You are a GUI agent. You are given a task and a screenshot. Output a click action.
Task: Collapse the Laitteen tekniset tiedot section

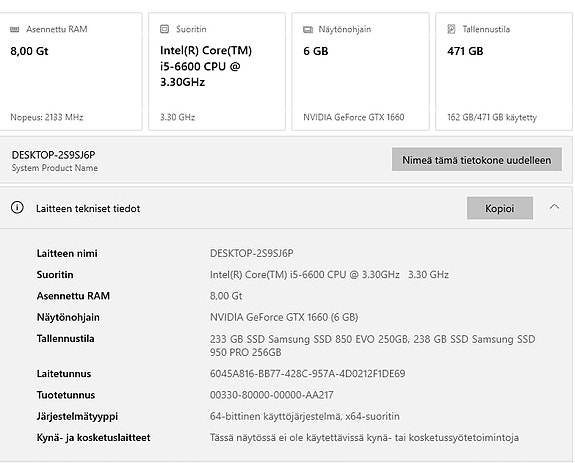coord(554,207)
